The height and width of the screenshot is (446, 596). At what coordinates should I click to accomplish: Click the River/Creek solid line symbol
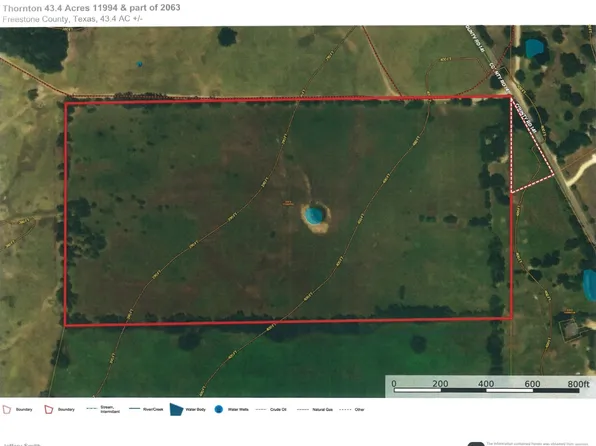click(x=135, y=409)
